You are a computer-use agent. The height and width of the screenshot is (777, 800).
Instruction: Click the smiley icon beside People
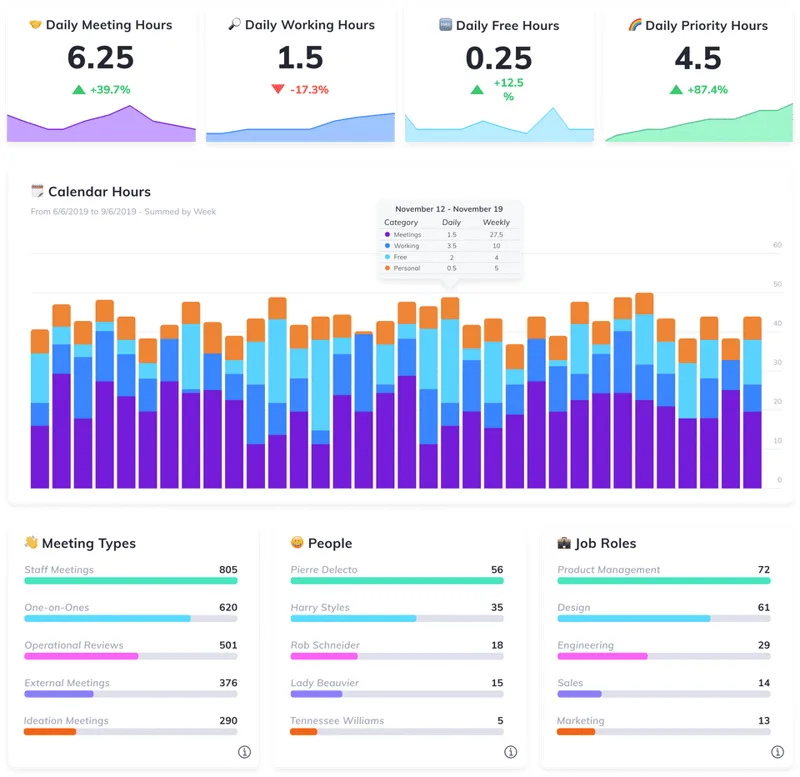[297, 542]
